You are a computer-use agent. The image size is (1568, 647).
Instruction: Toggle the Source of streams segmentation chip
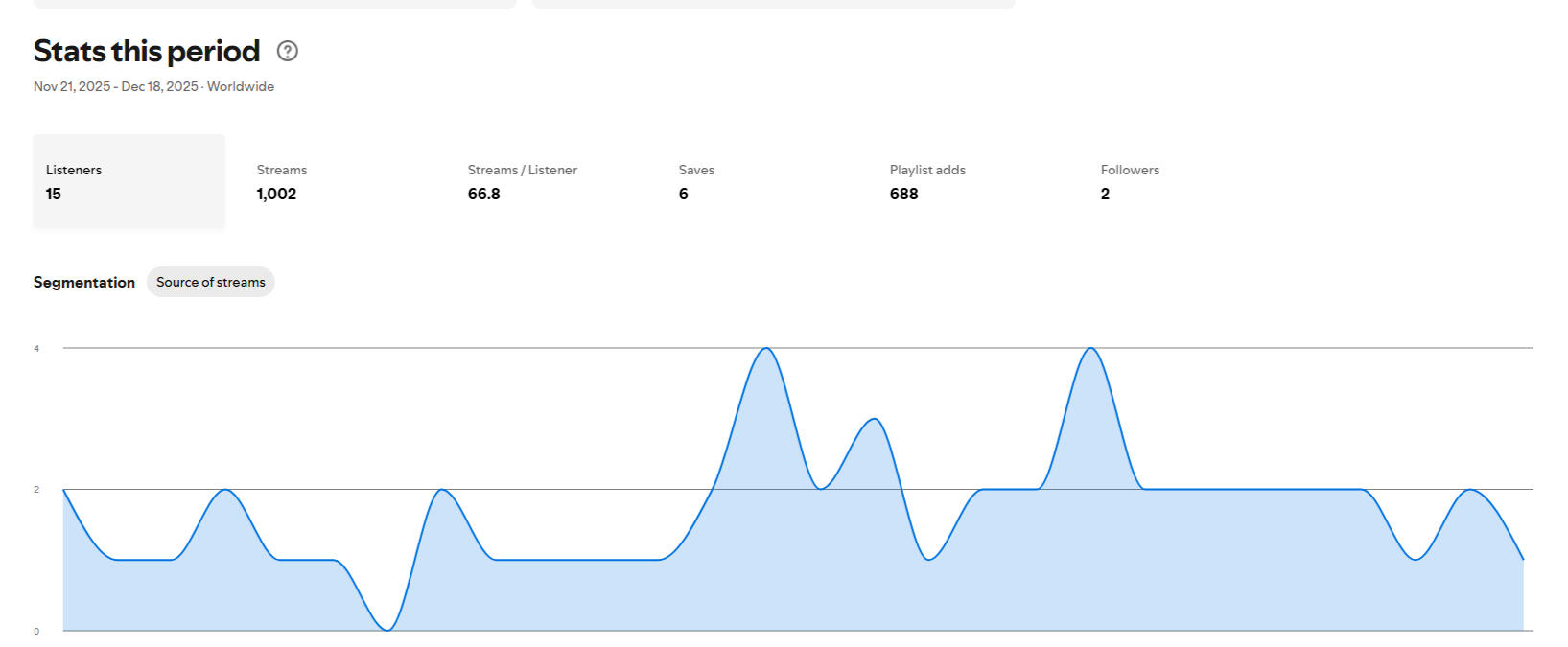210,282
